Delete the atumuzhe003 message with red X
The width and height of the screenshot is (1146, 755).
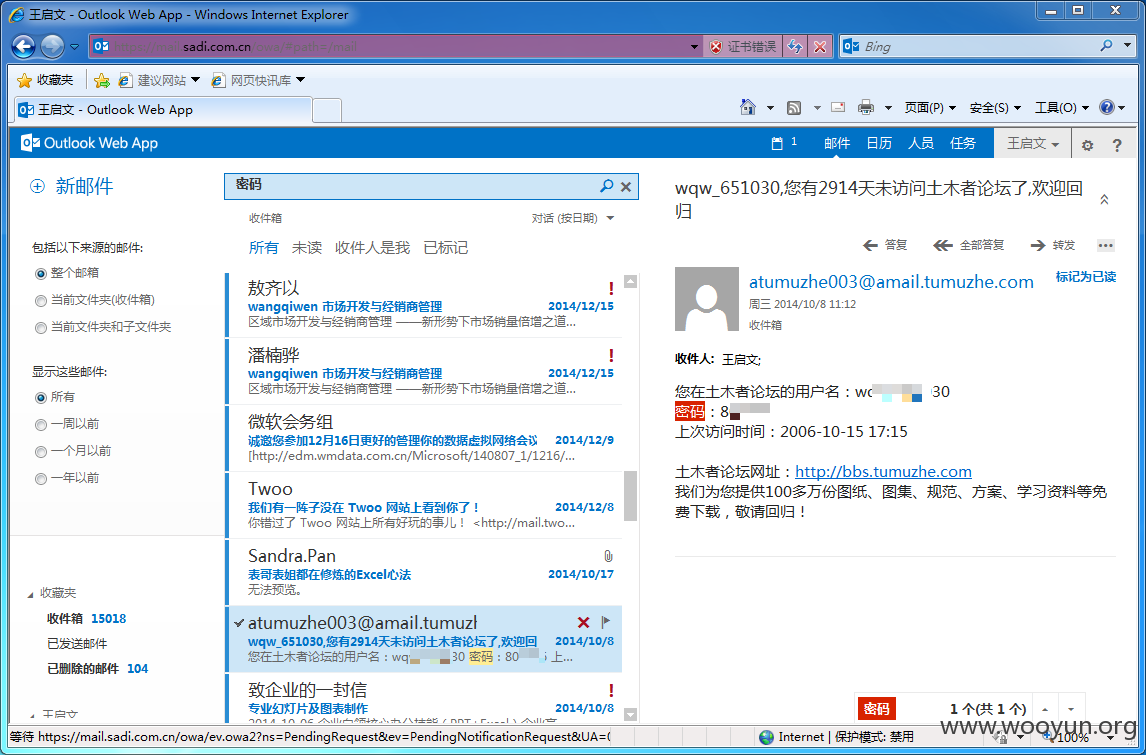pyautogui.click(x=583, y=623)
